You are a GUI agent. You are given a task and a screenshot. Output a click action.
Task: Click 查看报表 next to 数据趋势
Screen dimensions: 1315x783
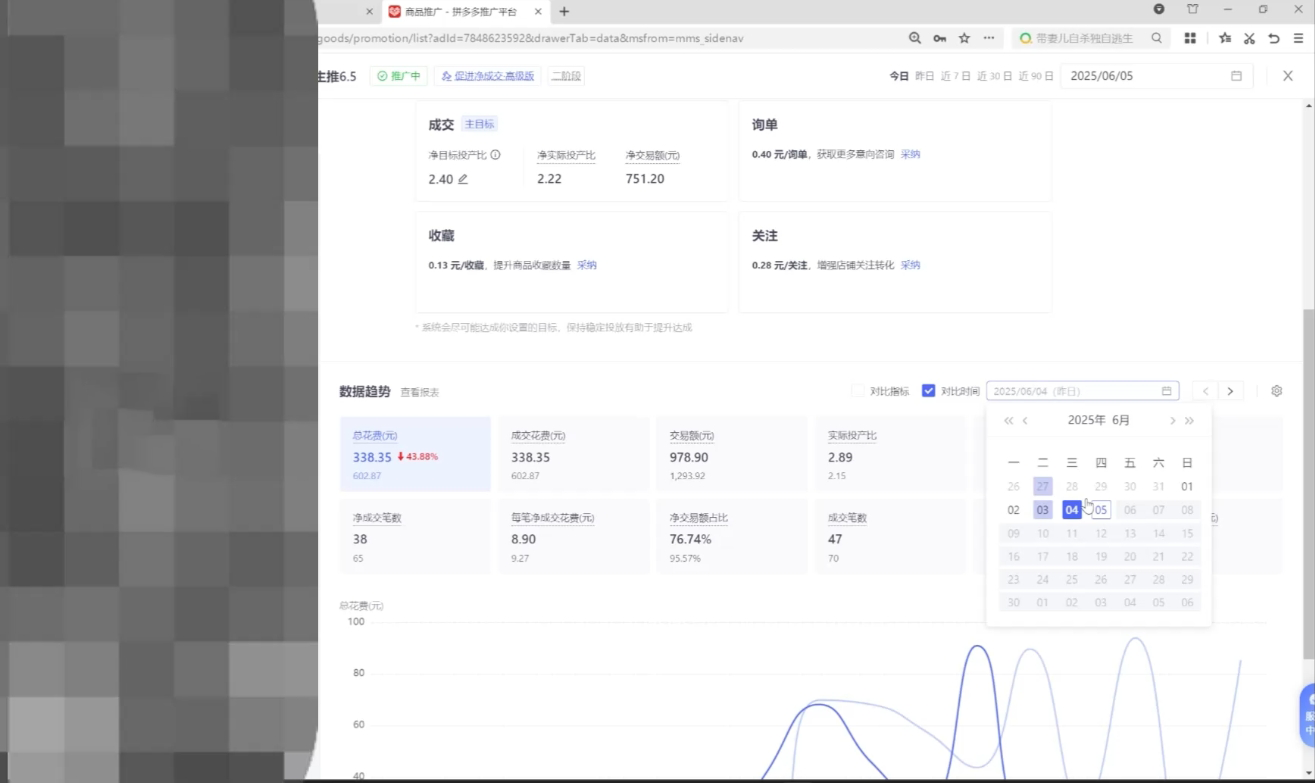(x=418, y=391)
